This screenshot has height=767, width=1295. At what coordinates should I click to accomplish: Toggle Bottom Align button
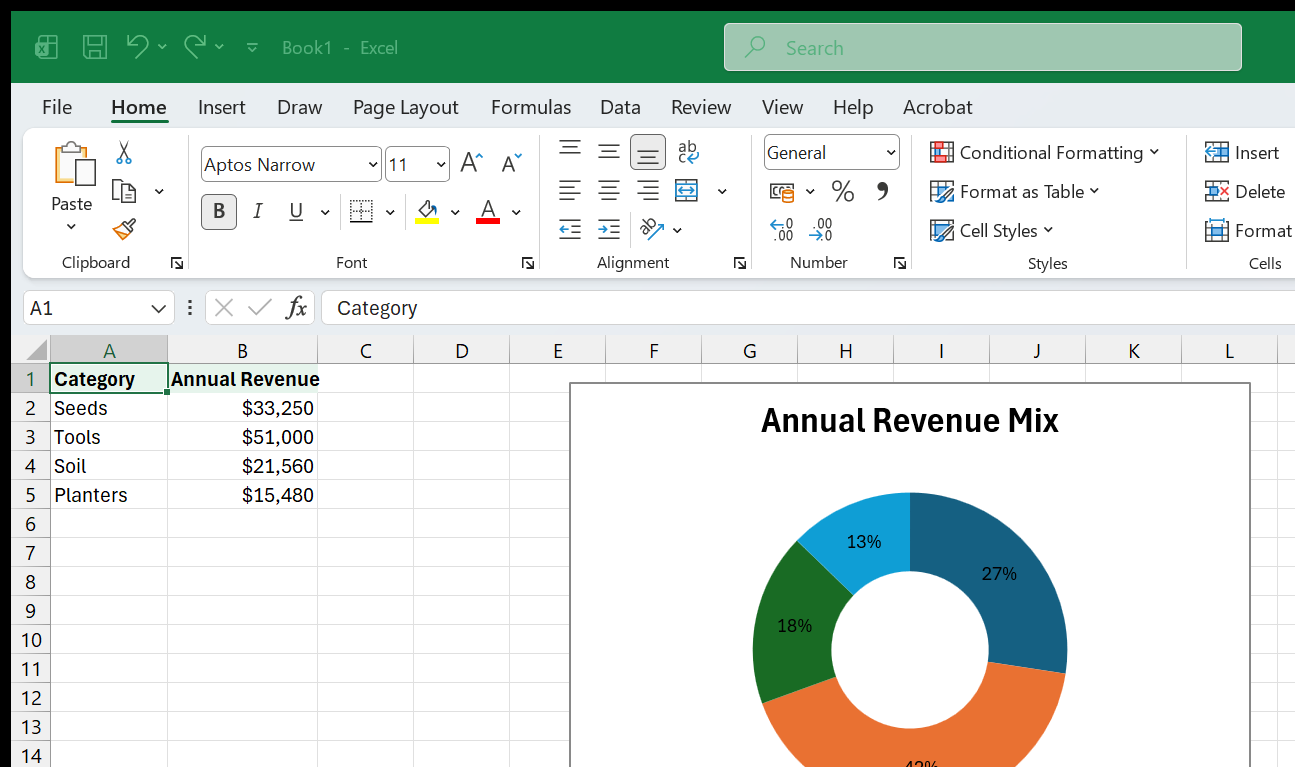click(x=648, y=152)
